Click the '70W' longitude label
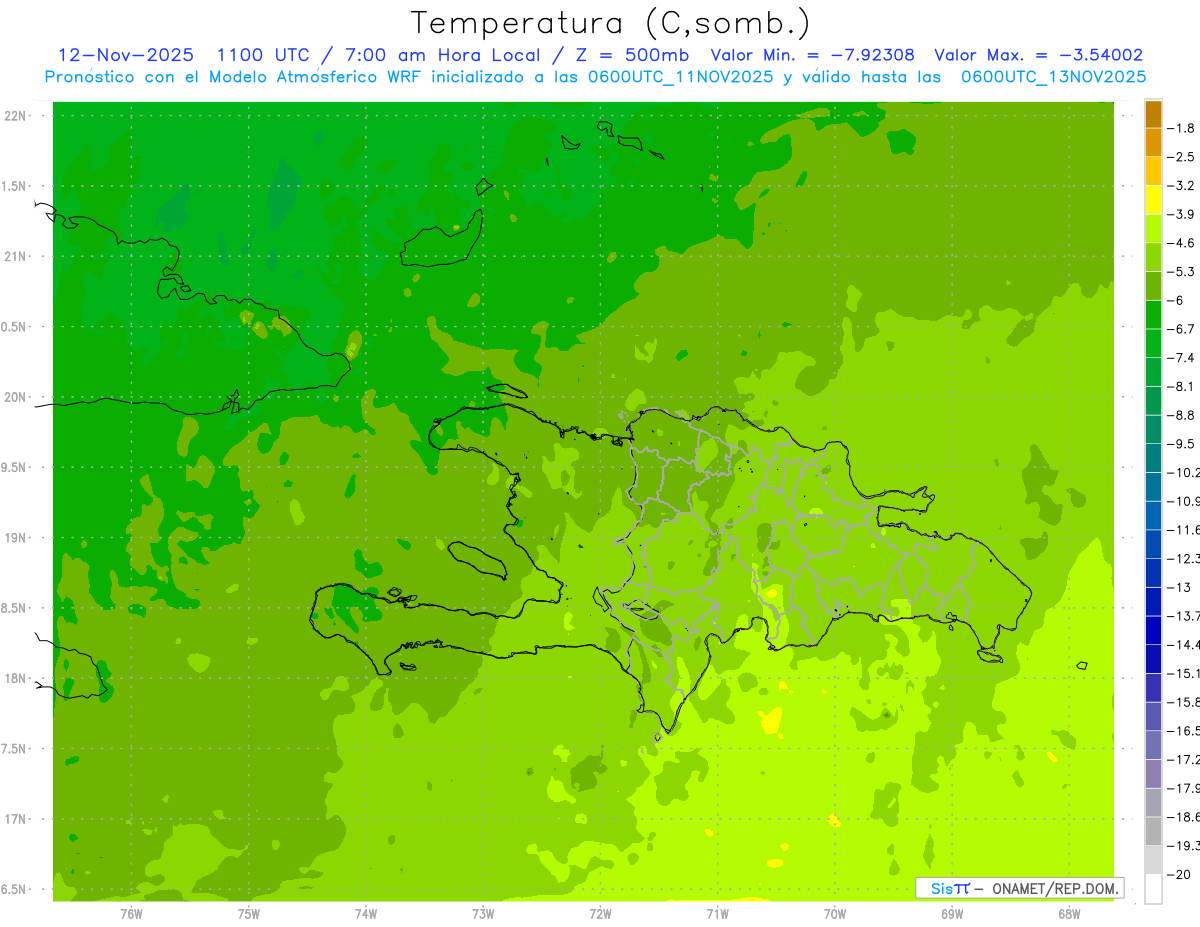The width and height of the screenshot is (1200, 927). point(835,914)
